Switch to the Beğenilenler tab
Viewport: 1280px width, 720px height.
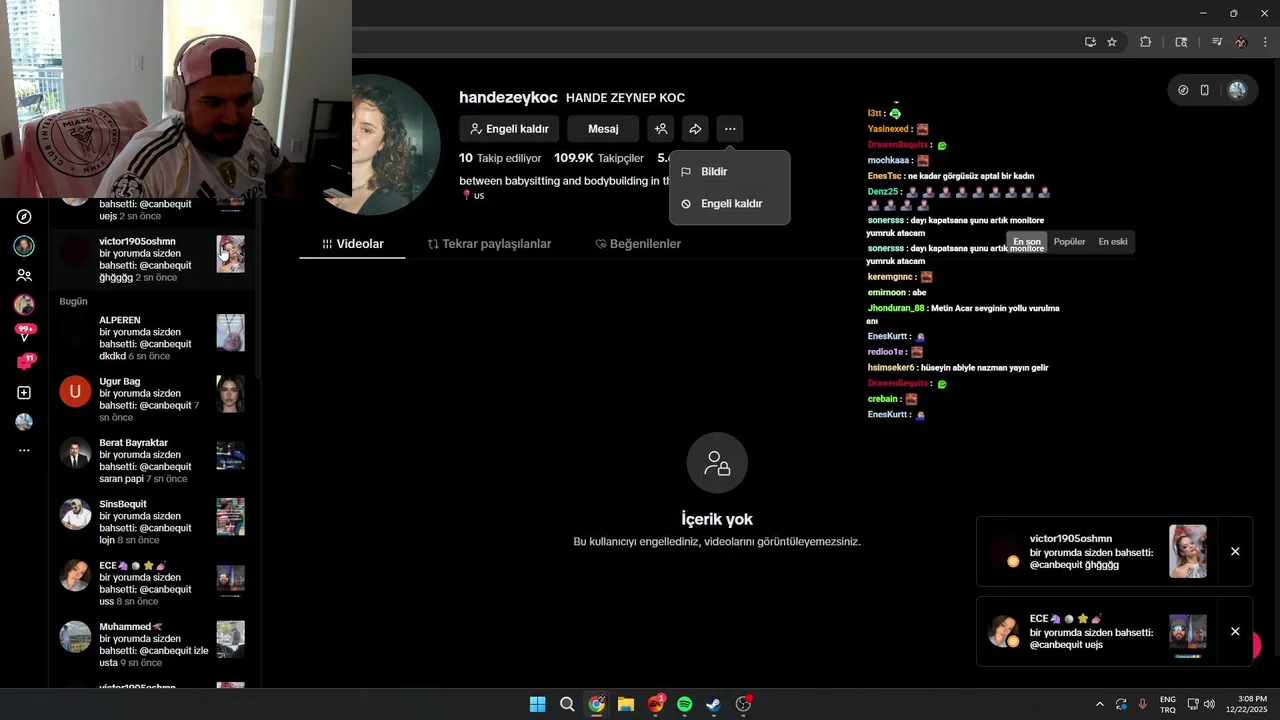pos(638,244)
